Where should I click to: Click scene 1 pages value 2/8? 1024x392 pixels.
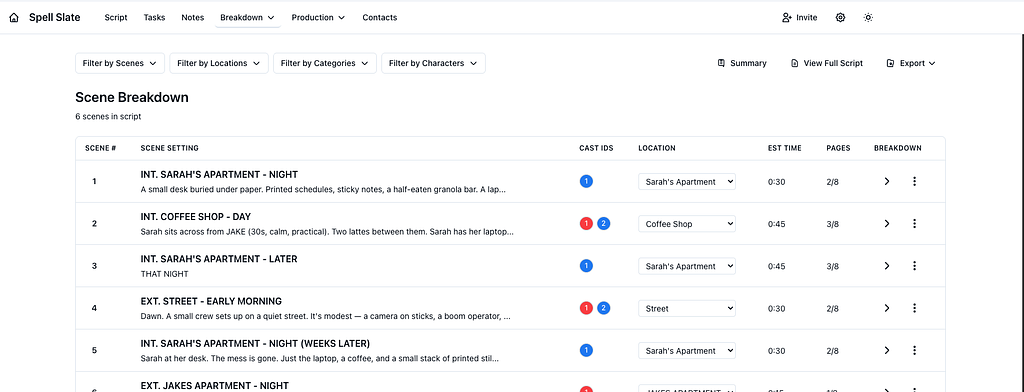click(833, 182)
